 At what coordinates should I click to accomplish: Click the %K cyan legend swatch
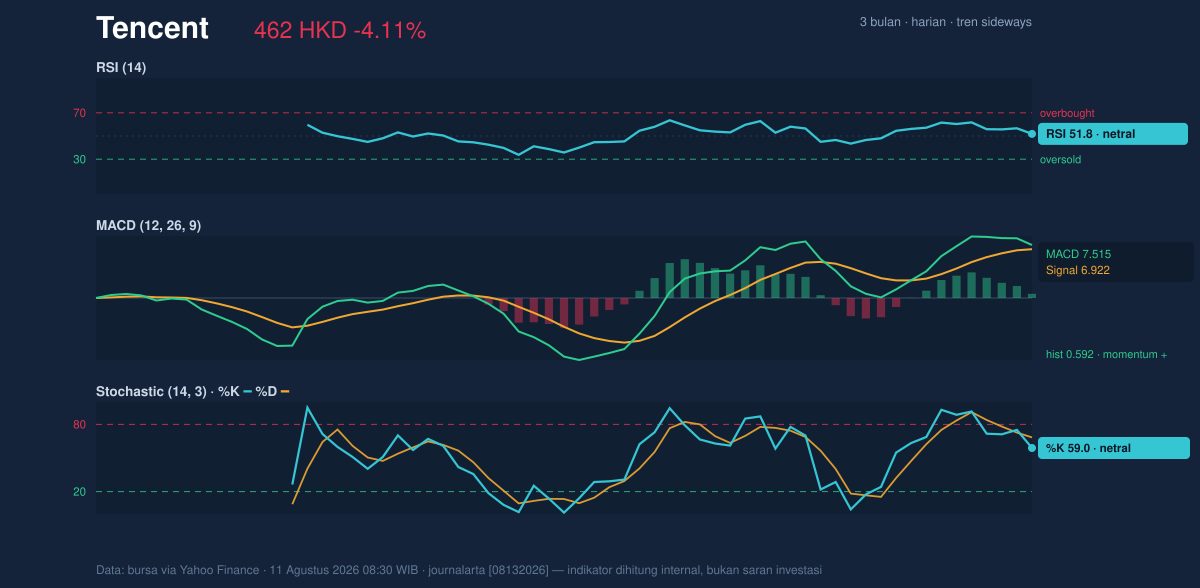pyautogui.click(x=247, y=392)
